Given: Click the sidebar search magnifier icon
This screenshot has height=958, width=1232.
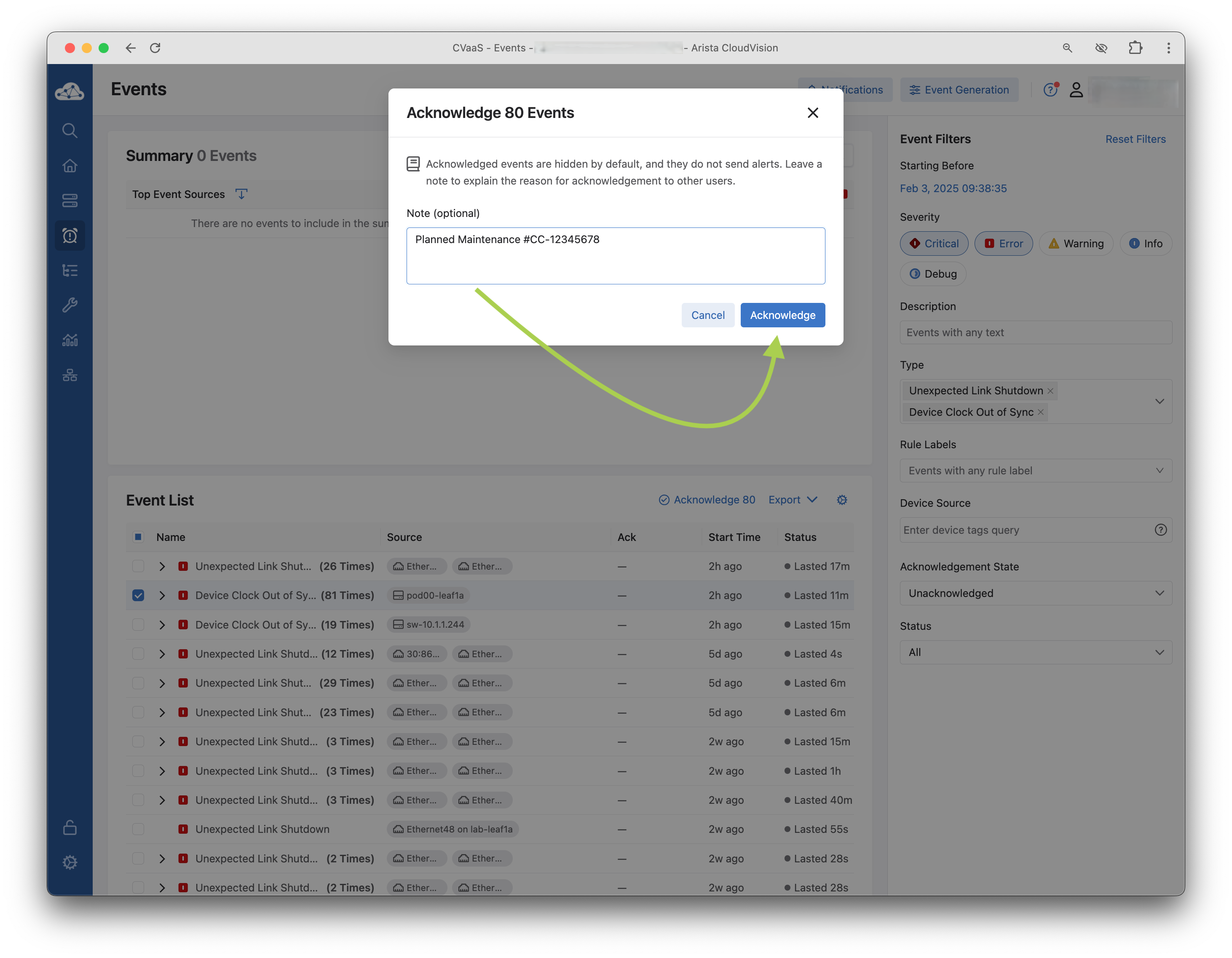Looking at the screenshot, I should click(x=70, y=131).
